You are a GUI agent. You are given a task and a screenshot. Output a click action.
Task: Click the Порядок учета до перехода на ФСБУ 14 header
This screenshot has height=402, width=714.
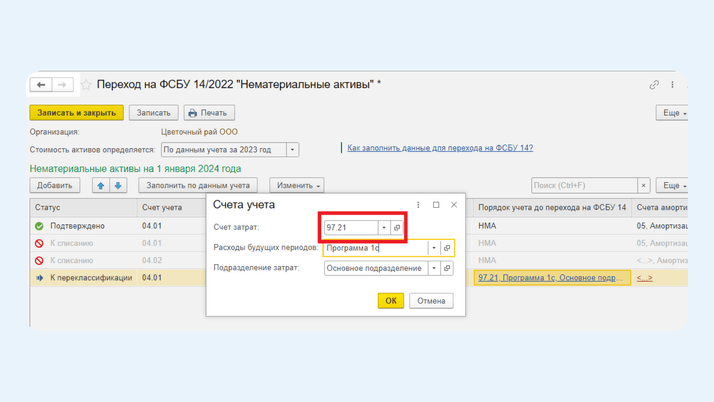[x=552, y=208]
